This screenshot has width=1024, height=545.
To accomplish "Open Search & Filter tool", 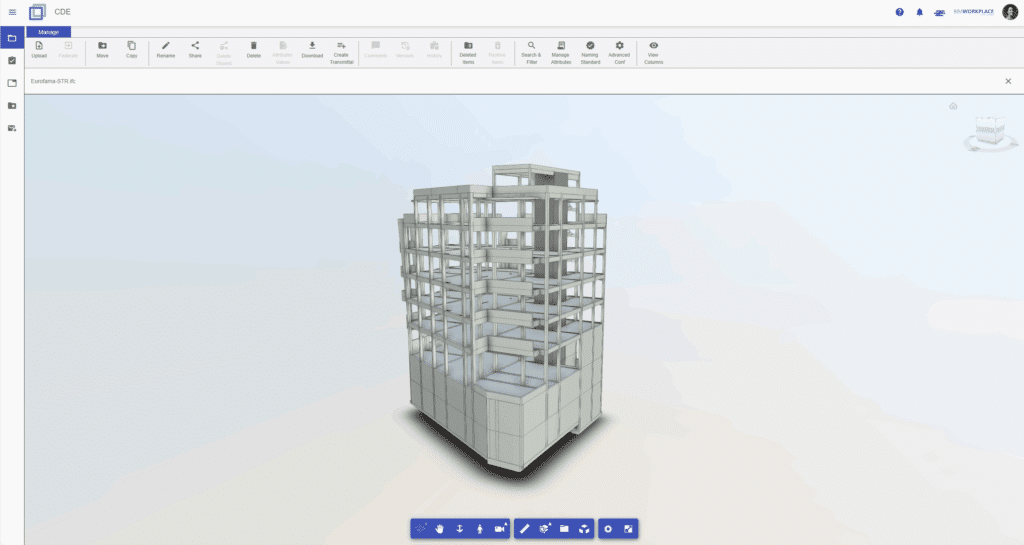I will click(x=531, y=49).
